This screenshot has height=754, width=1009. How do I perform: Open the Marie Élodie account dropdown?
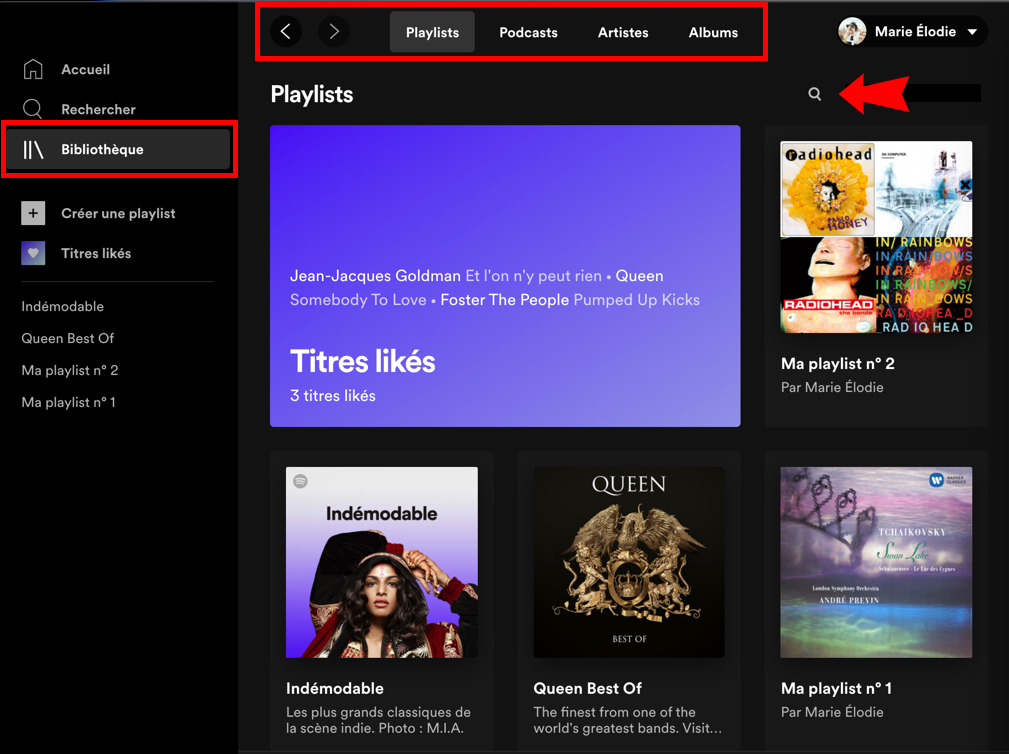[972, 32]
